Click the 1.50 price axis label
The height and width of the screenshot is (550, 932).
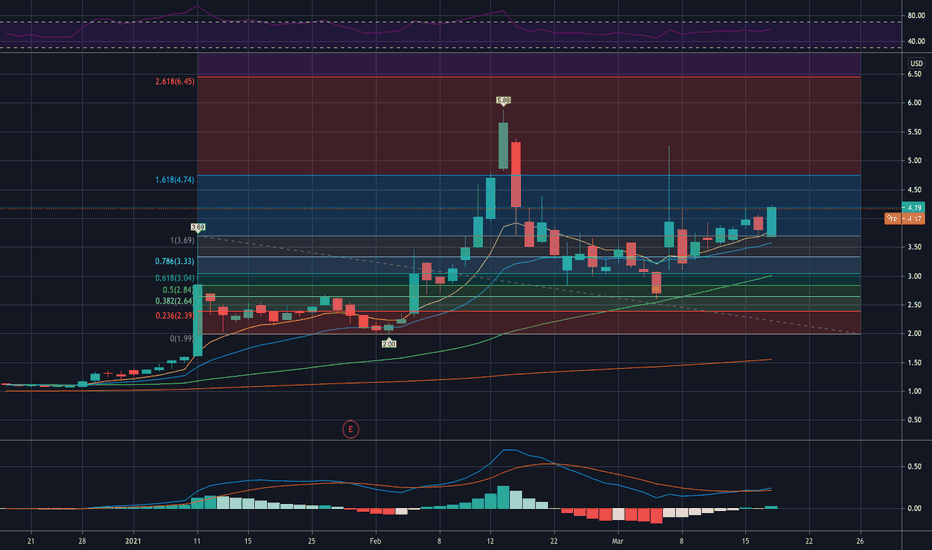pyautogui.click(x=914, y=362)
